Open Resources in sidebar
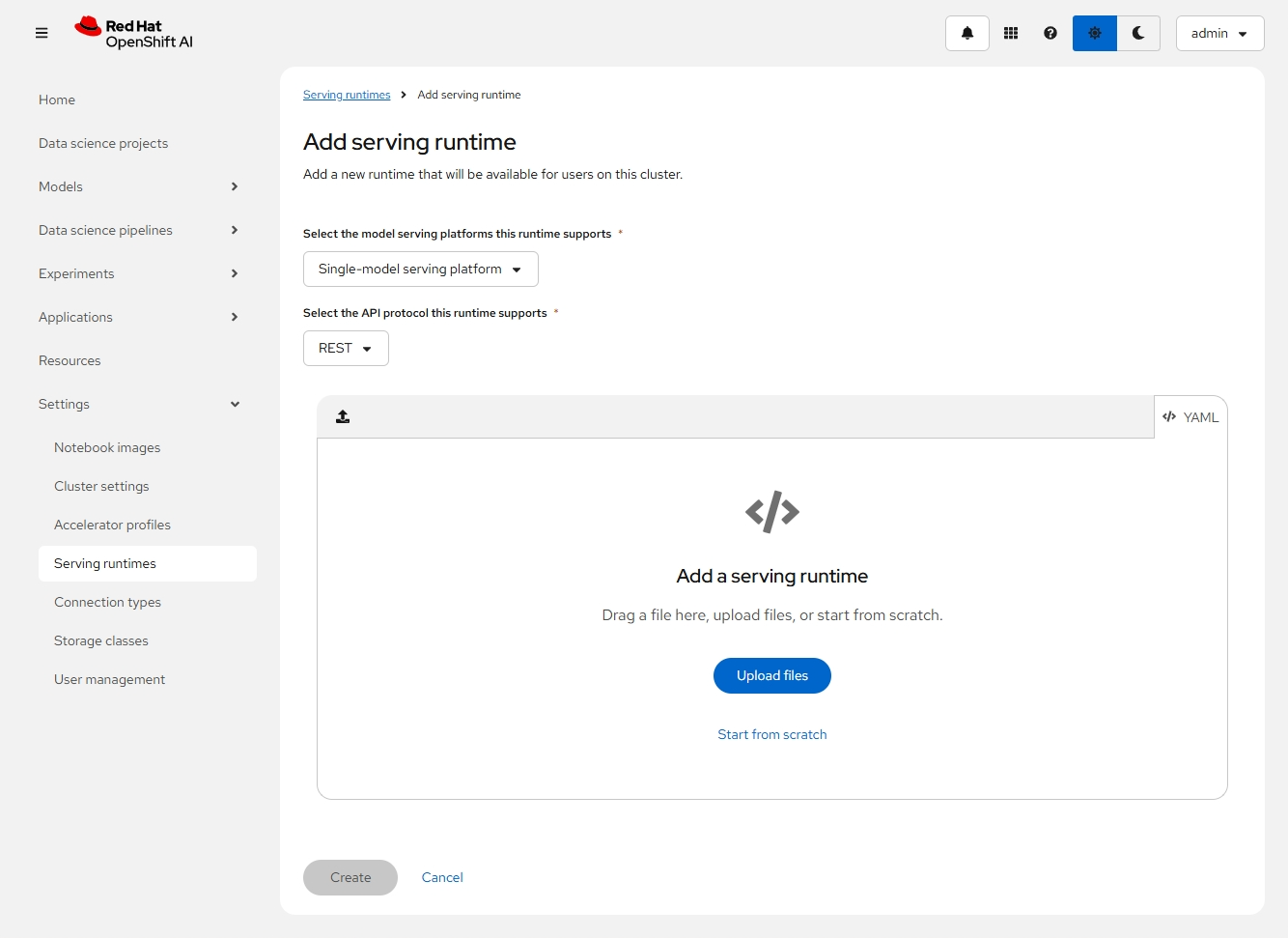 pos(70,360)
